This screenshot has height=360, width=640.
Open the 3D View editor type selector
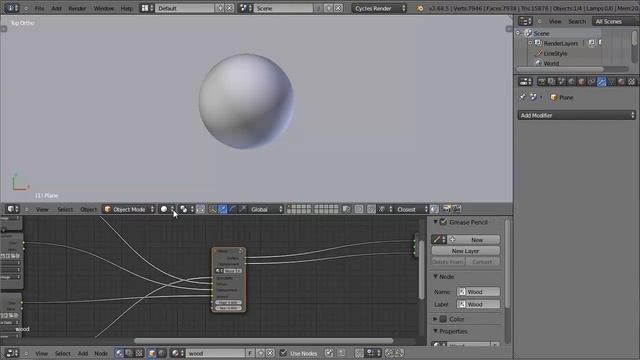pyautogui.click(x=13, y=209)
